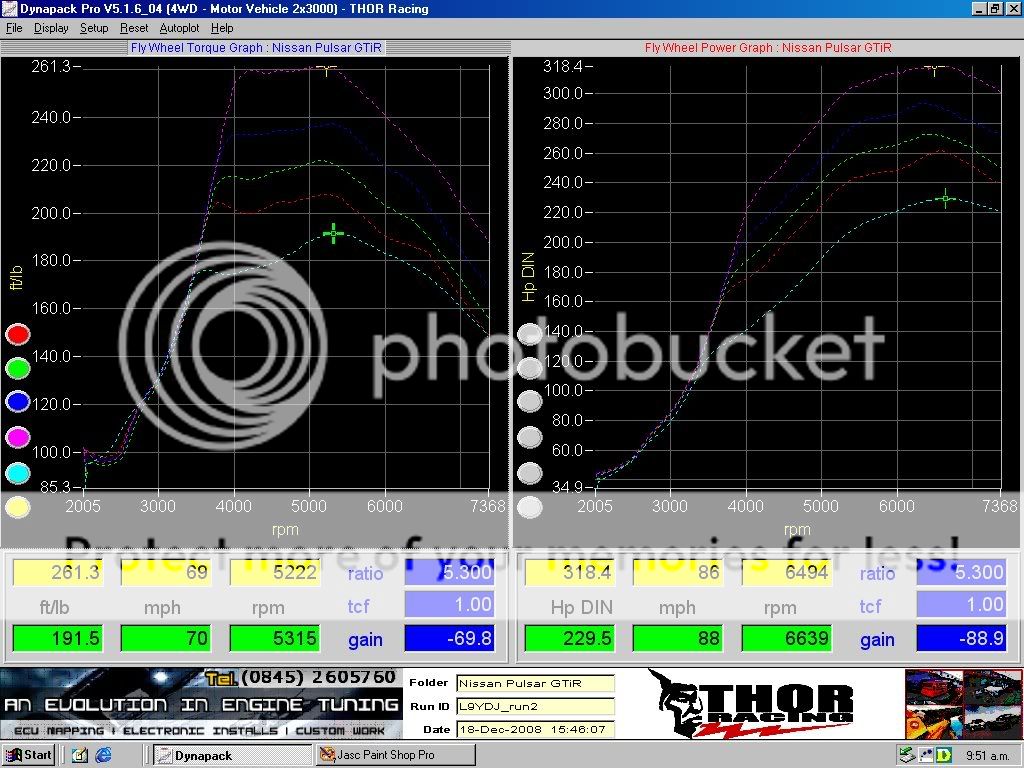Viewport: 1024px width, 768px height.
Task: Toggle the yellow run indicator on torque graph
Action: coord(18,507)
